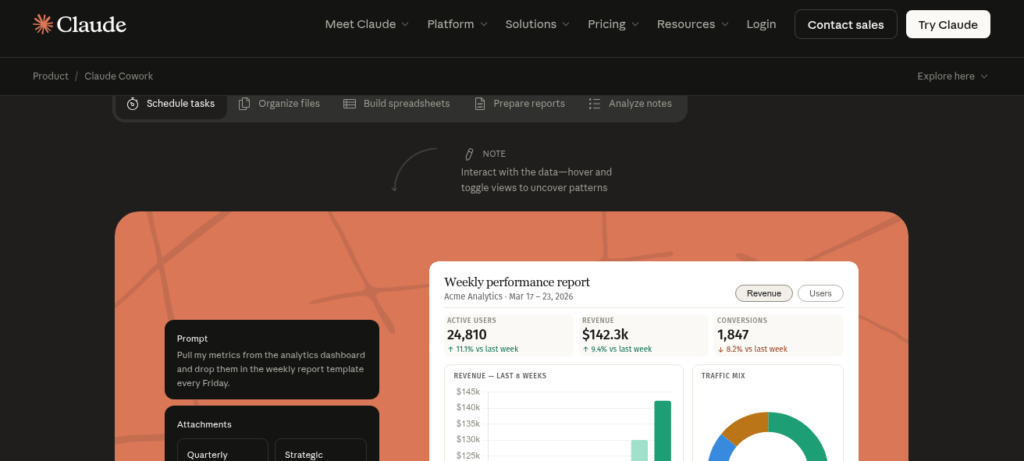
Task: Click the Login link
Action: coord(761,24)
